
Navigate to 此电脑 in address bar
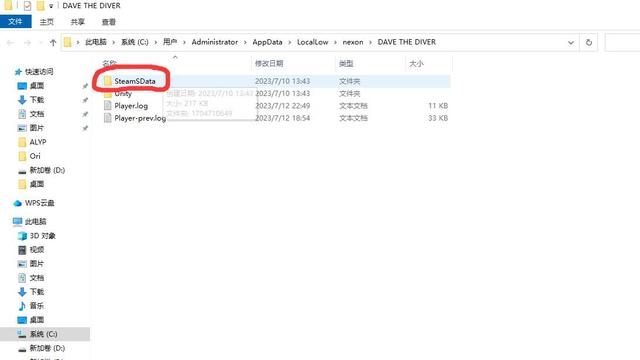[96, 42]
